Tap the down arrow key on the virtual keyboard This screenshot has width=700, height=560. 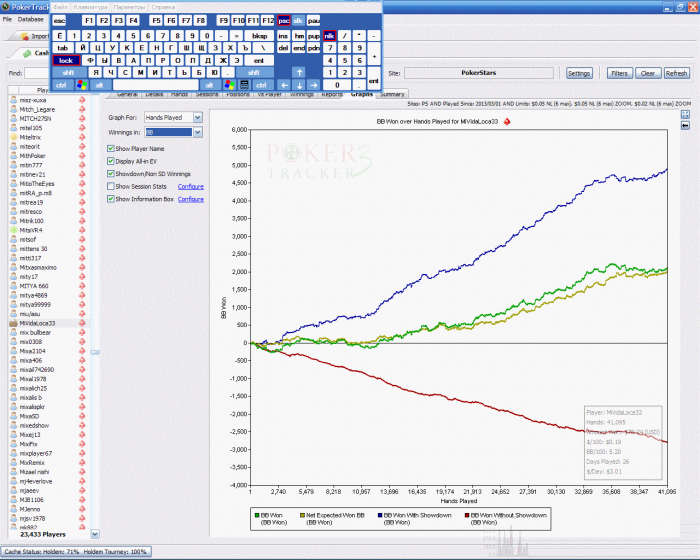[x=299, y=85]
